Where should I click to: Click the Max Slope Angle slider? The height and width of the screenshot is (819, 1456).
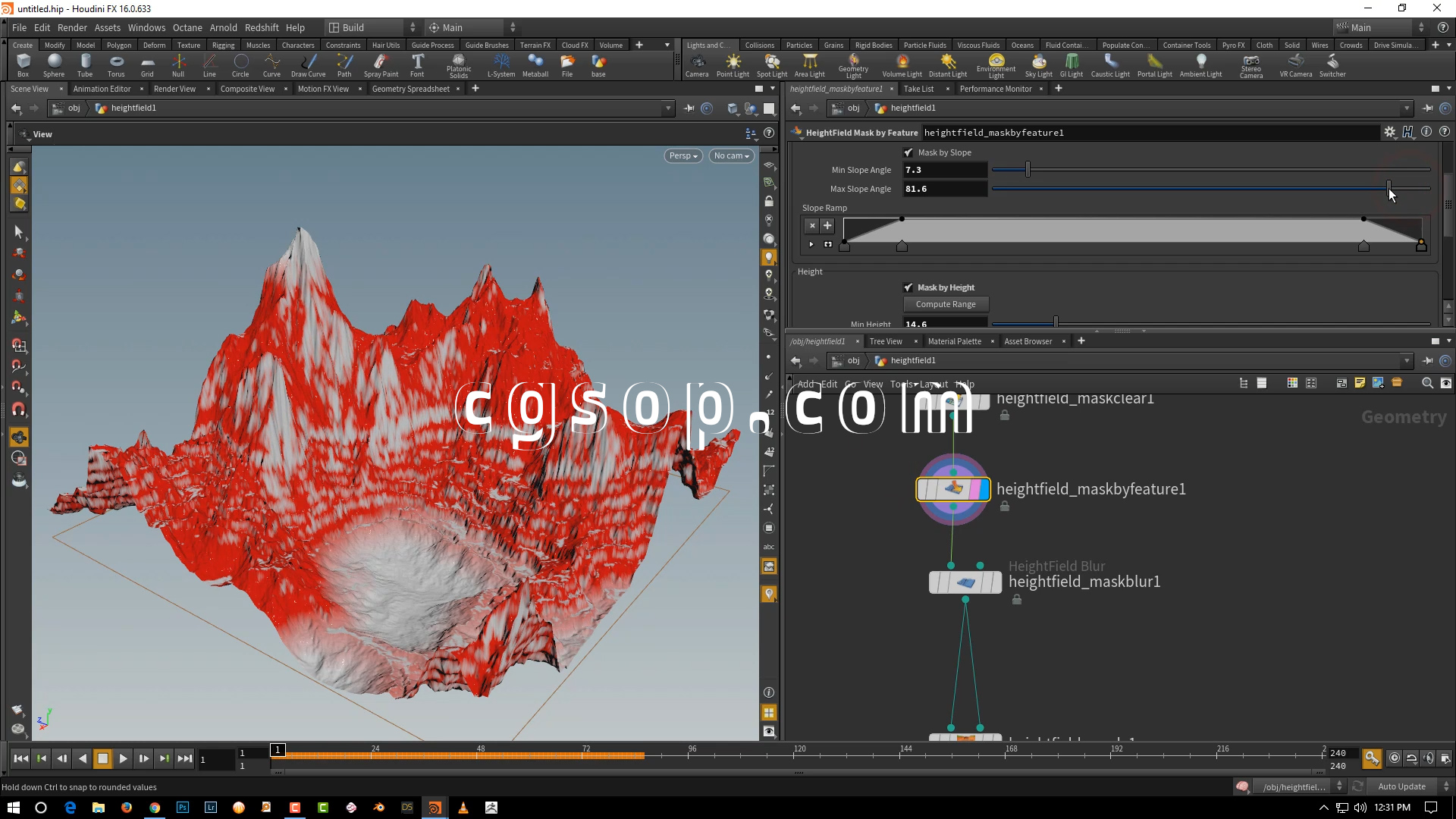(x=1389, y=188)
